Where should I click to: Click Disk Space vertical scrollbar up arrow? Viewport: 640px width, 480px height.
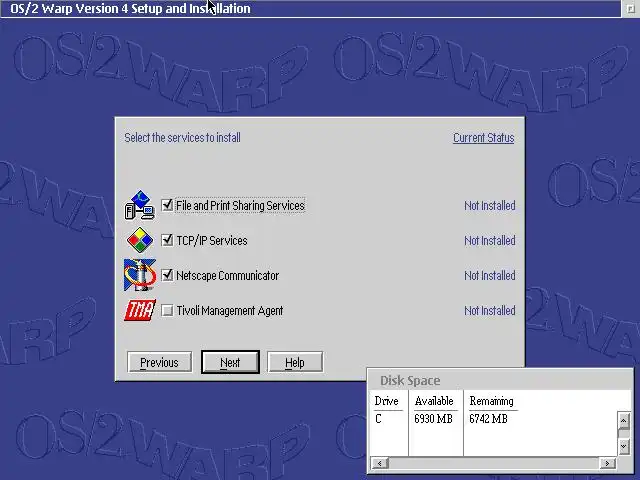coord(624,420)
